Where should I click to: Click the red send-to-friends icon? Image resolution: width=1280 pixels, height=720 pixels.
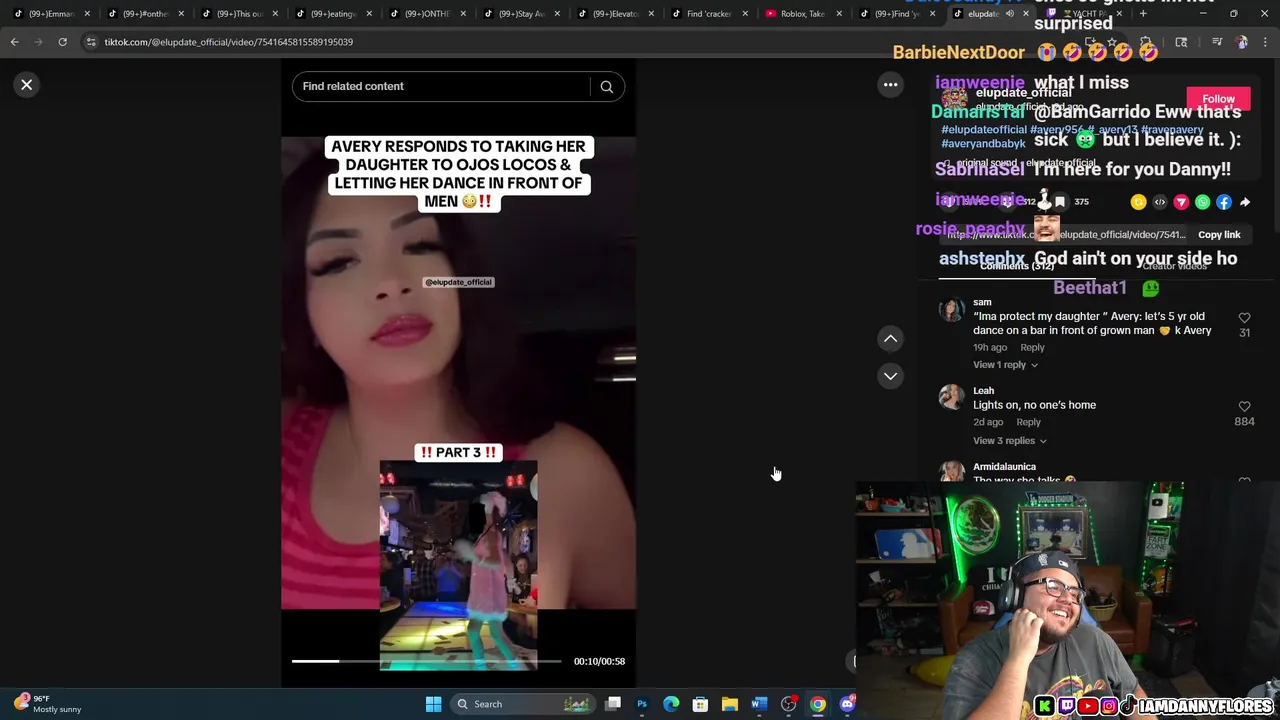click(1181, 202)
